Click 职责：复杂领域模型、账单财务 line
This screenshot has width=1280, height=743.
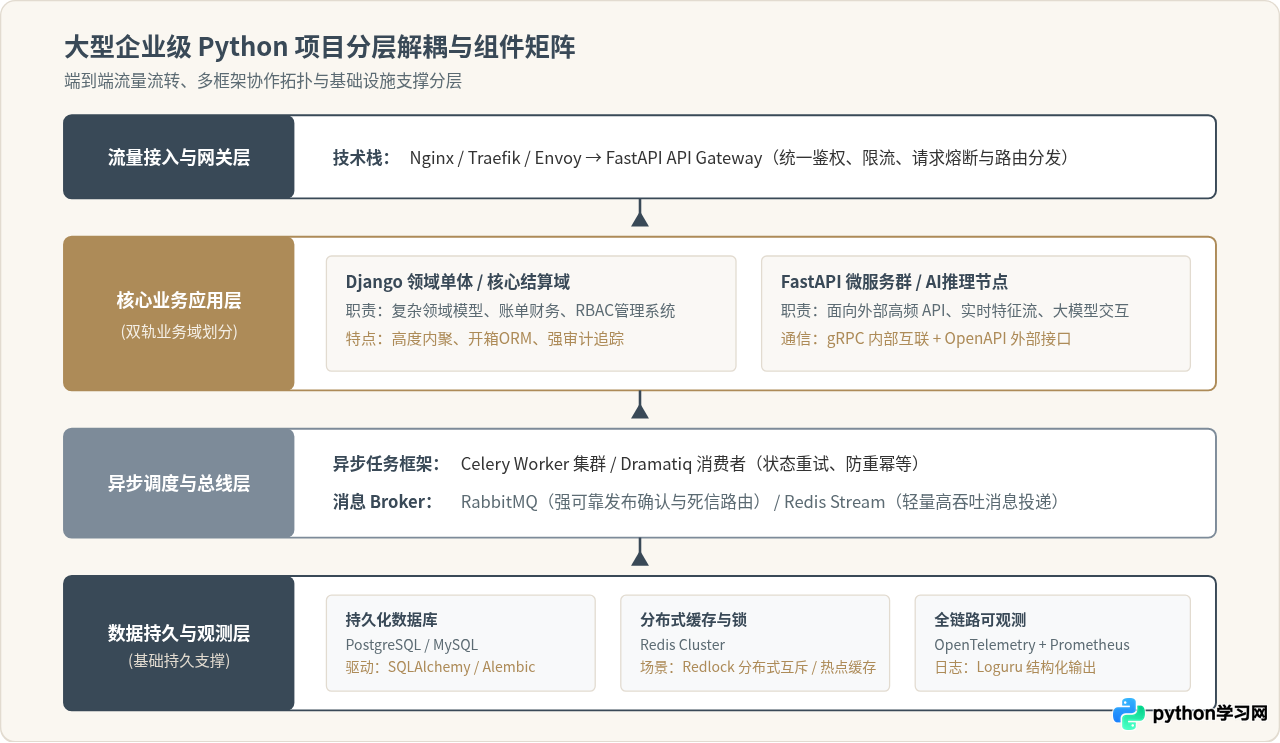pyautogui.click(x=510, y=311)
